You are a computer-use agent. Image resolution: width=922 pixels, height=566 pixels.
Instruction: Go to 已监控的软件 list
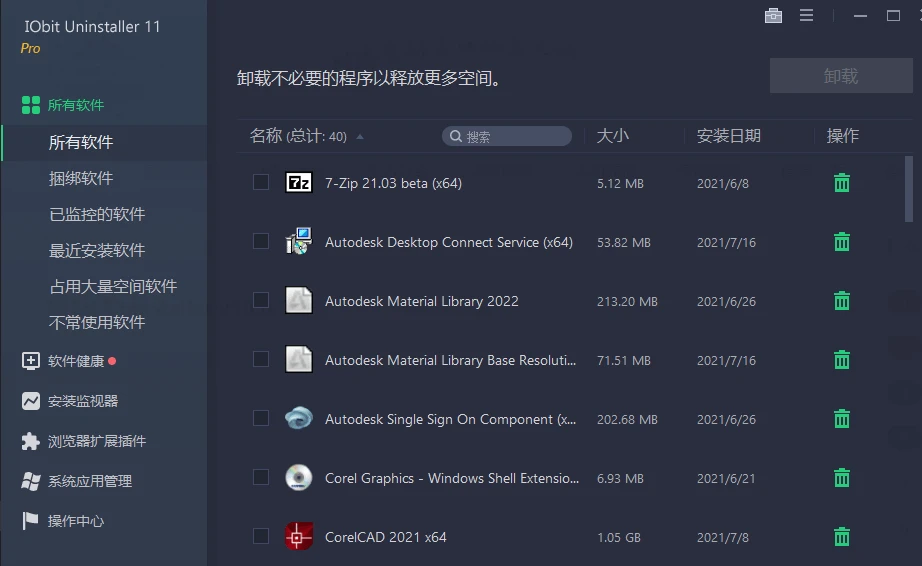(97, 215)
